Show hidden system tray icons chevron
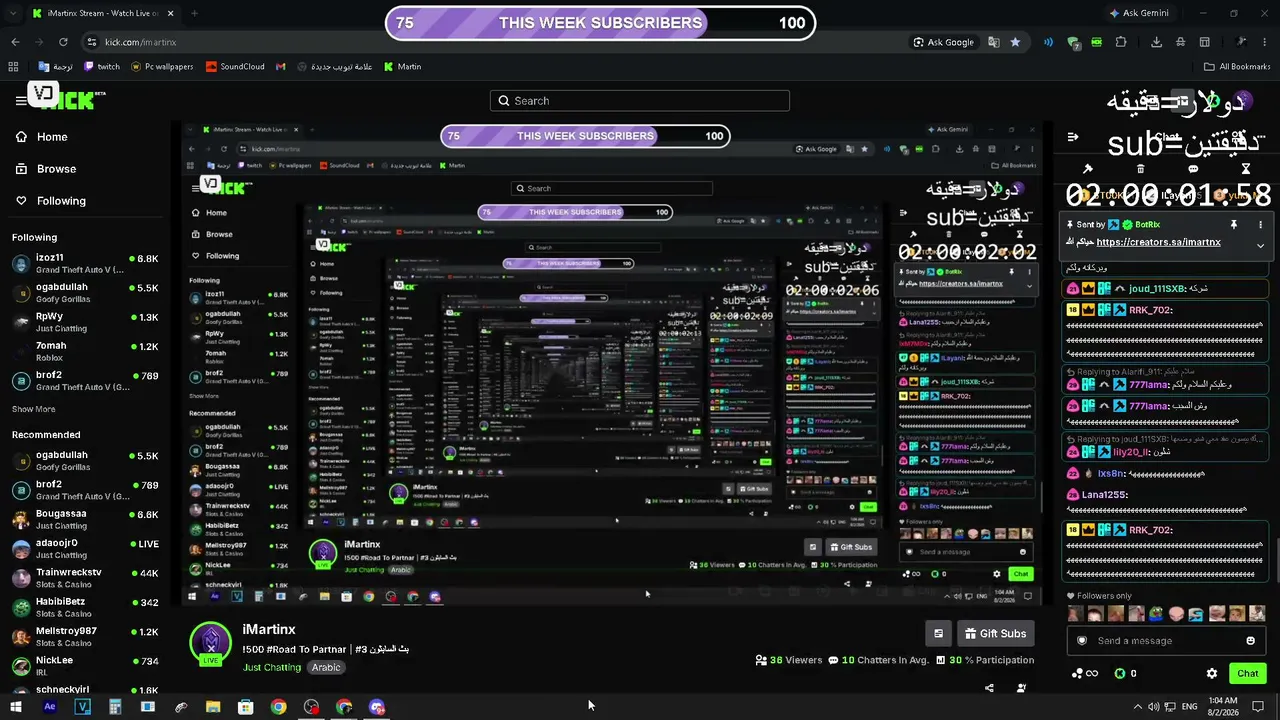Viewport: 1280px width, 720px height. [x=1137, y=707]
